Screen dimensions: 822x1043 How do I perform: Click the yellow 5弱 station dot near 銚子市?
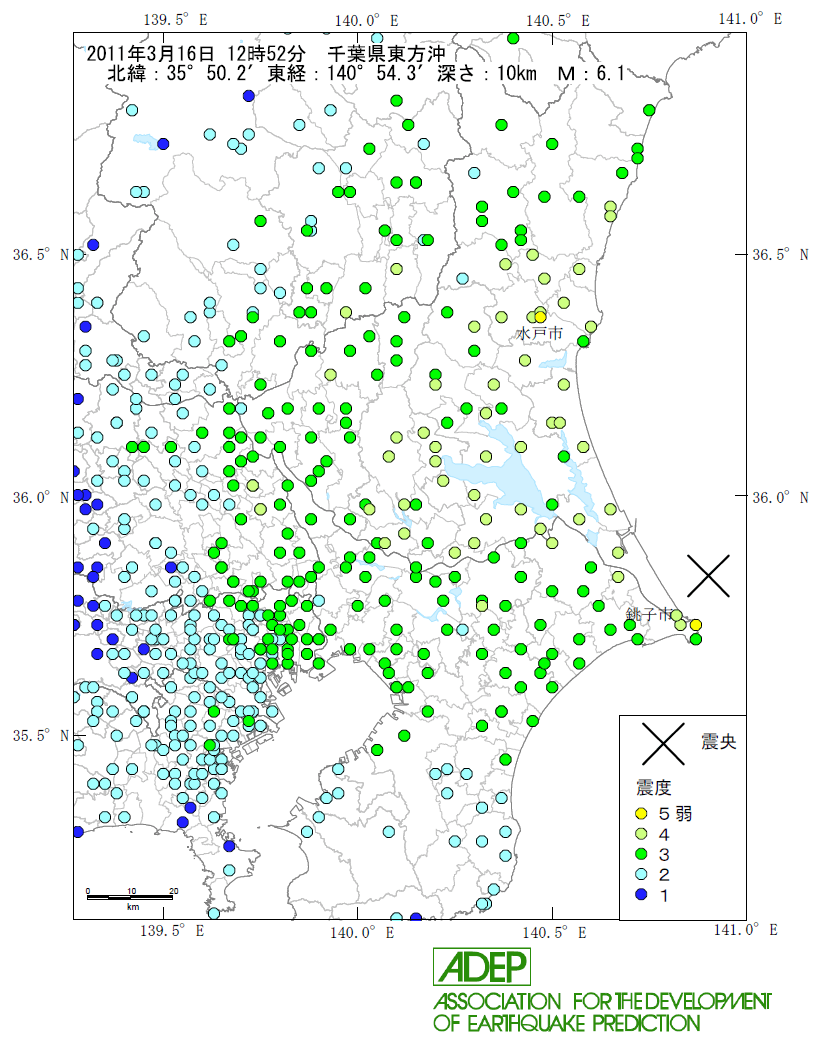[696, 625]
